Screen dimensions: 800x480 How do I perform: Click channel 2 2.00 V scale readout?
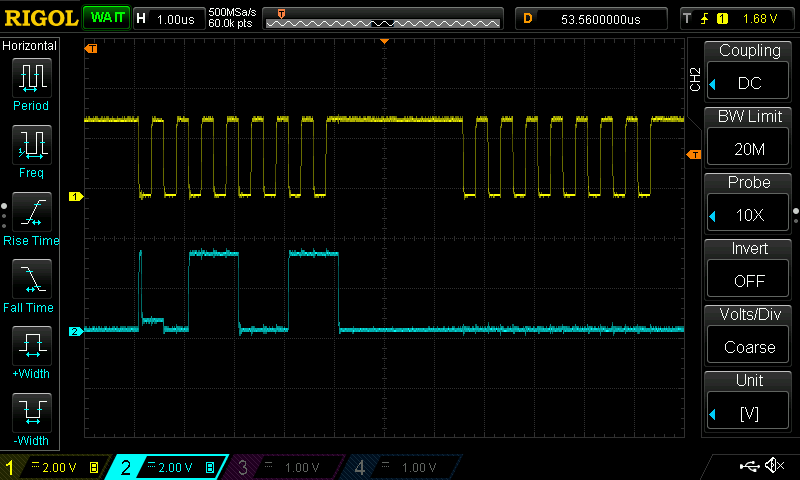(x=175, y=467)
